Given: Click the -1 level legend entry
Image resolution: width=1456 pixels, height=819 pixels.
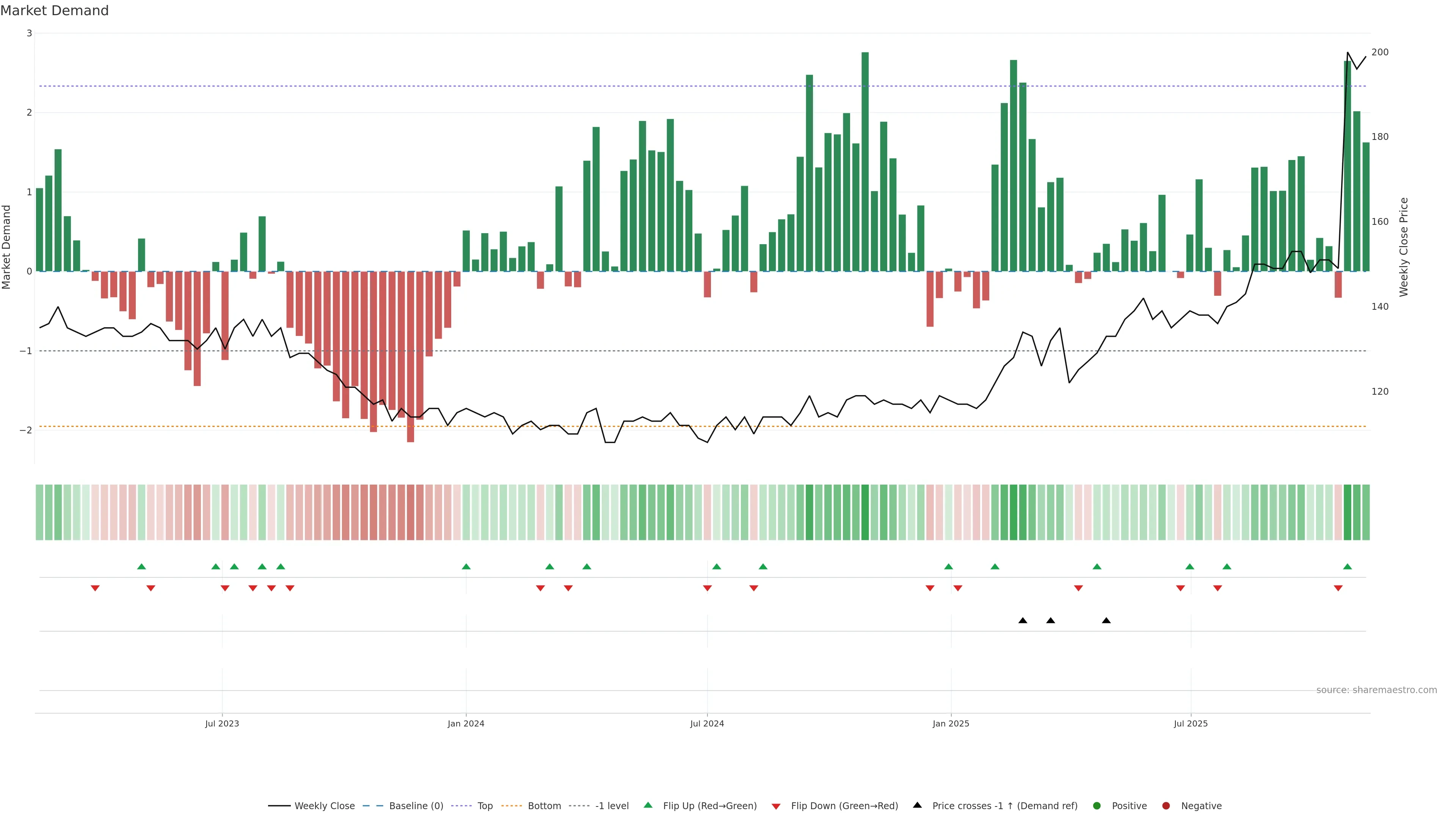Looking at the screenshot, I should click(612, 806).
